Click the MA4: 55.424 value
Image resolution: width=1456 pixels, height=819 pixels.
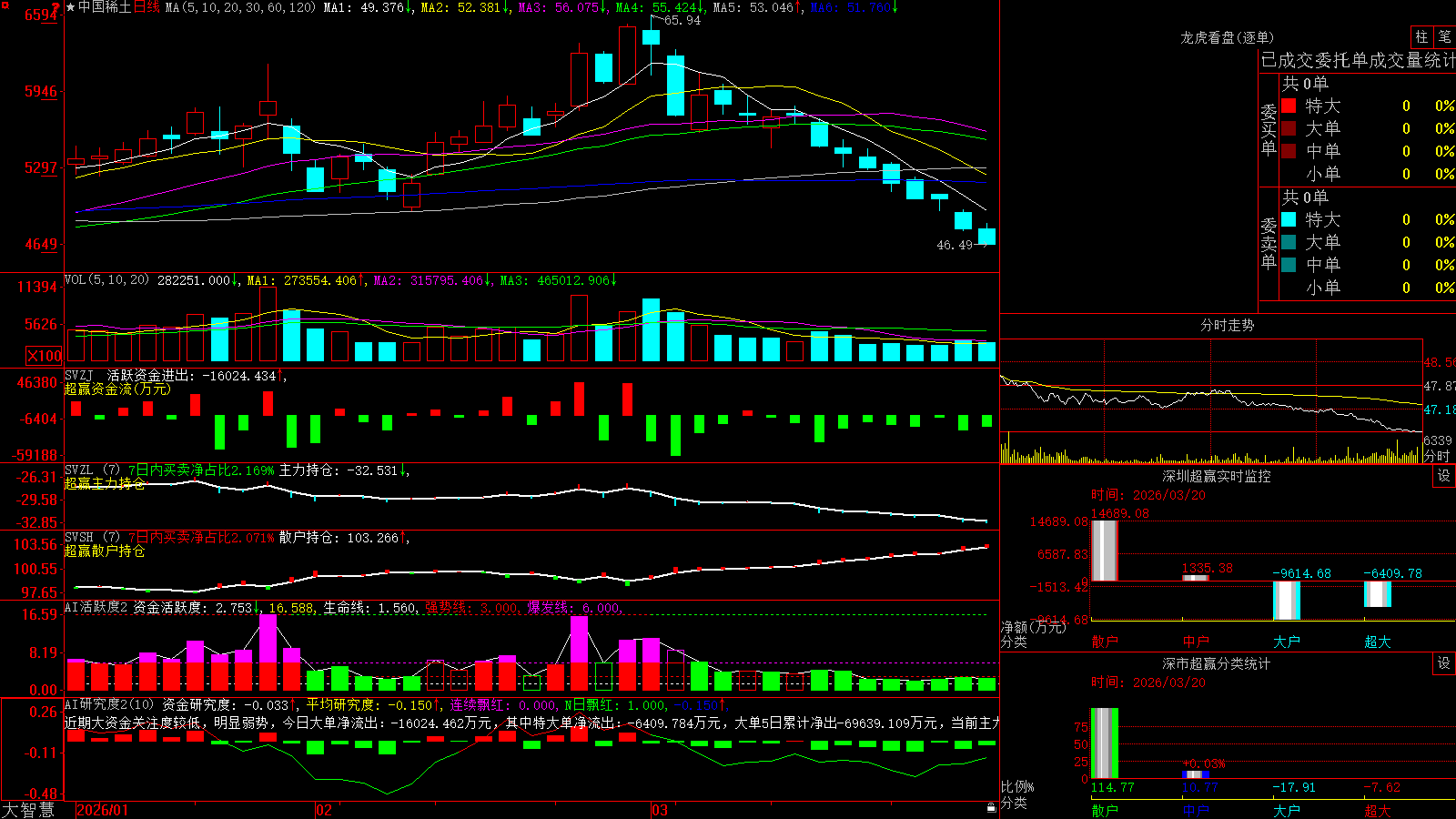(656, 7)
